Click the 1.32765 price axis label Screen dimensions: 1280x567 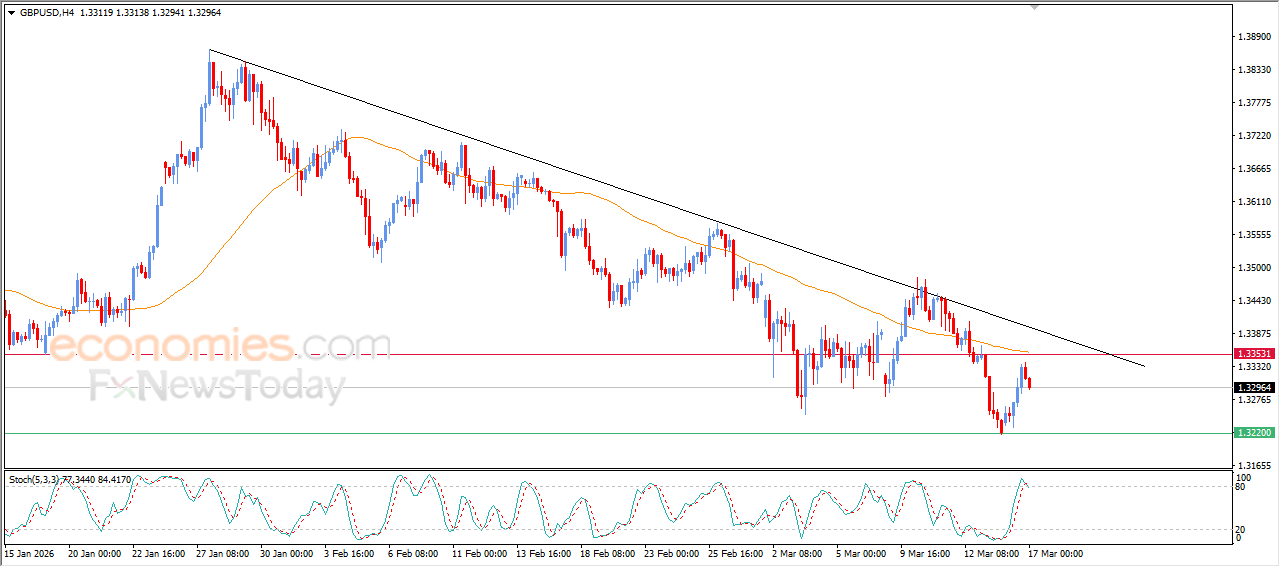point(1254,400)
